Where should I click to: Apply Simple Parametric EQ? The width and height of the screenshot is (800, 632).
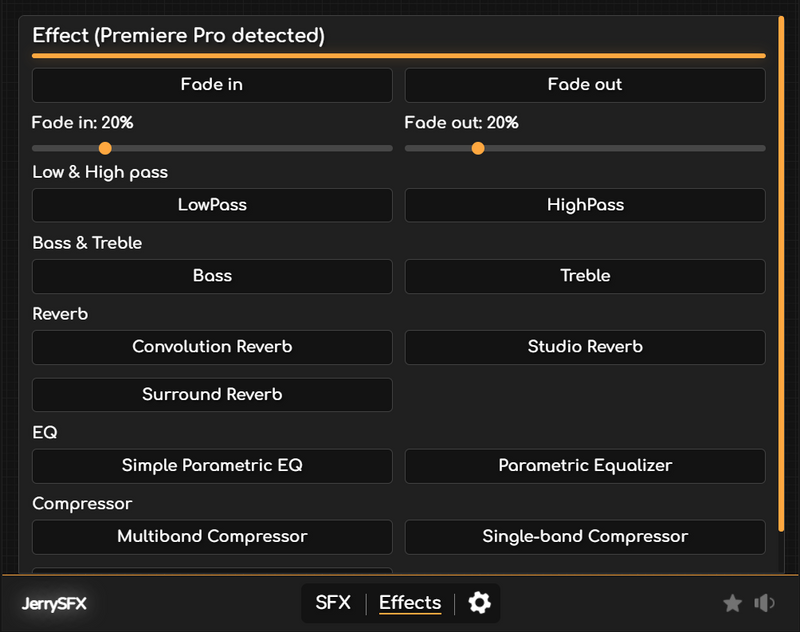212,466
